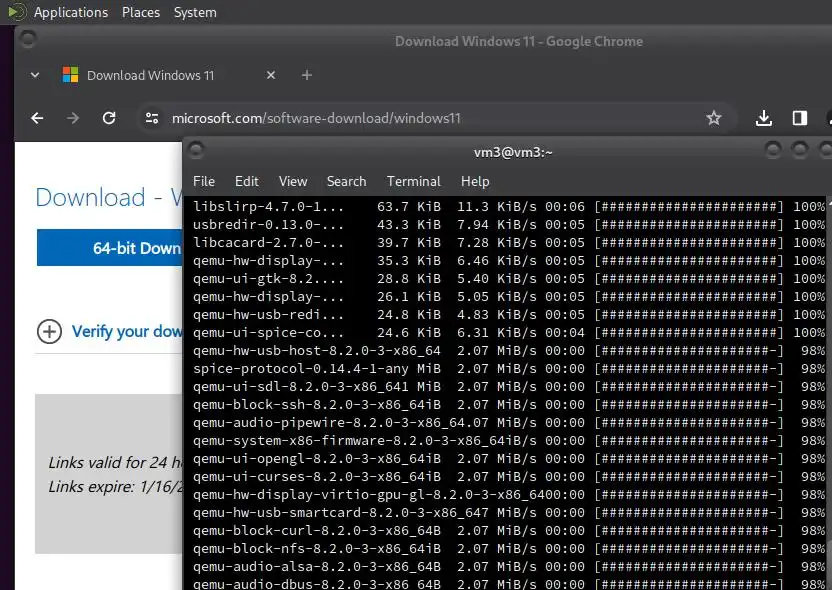Click the Links valid for 24 hours text

(x=115, y=463)
